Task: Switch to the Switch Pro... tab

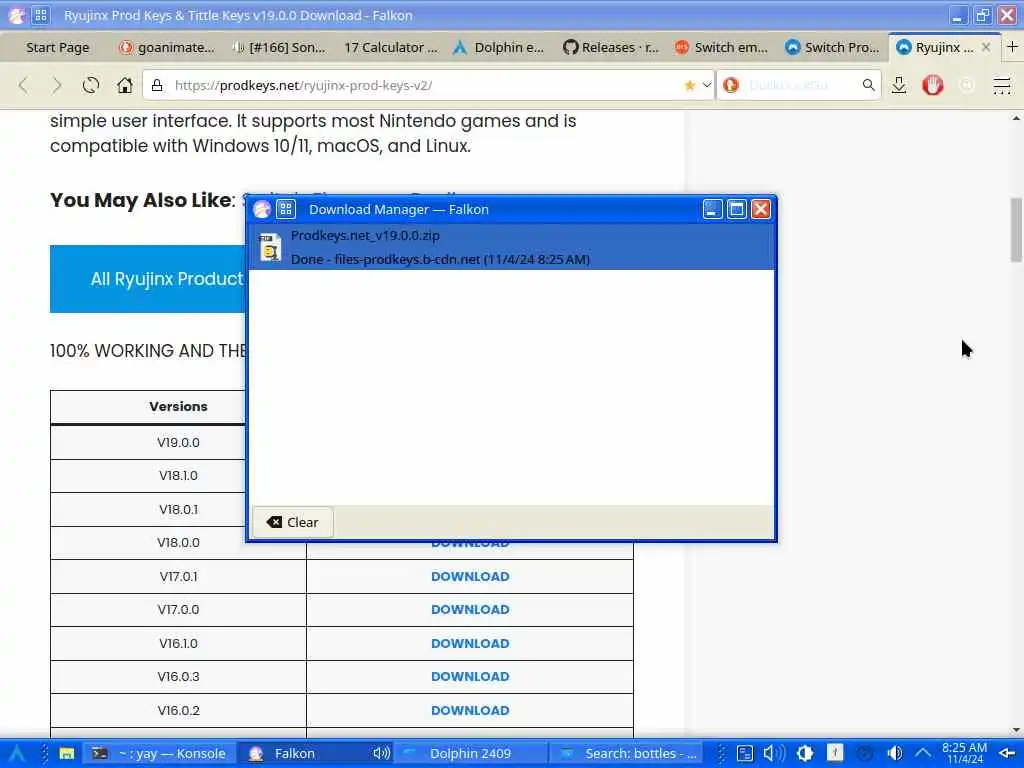Action: tap(833, 47)
